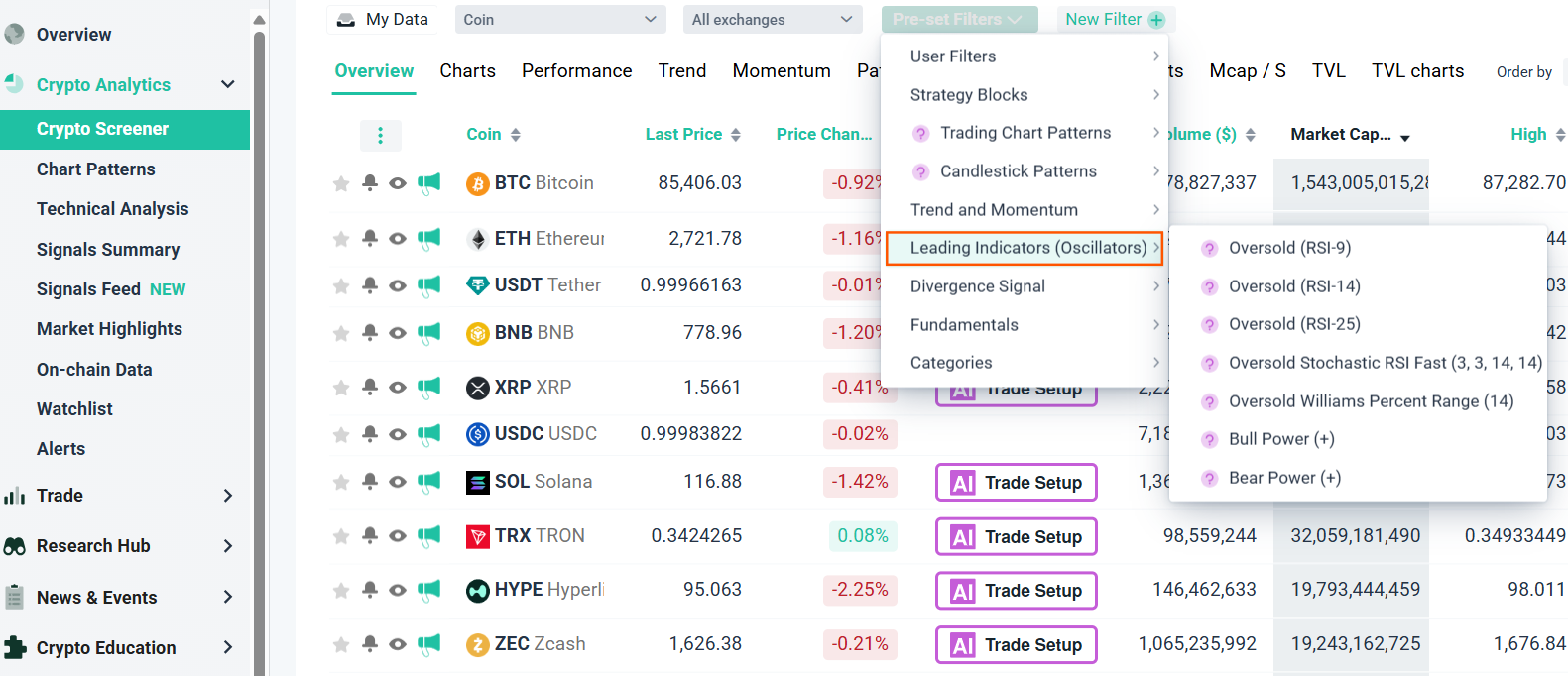Toggle watch eye icon for BNB
Viewport: 1568px width, 676px height.
pos(398,333)
